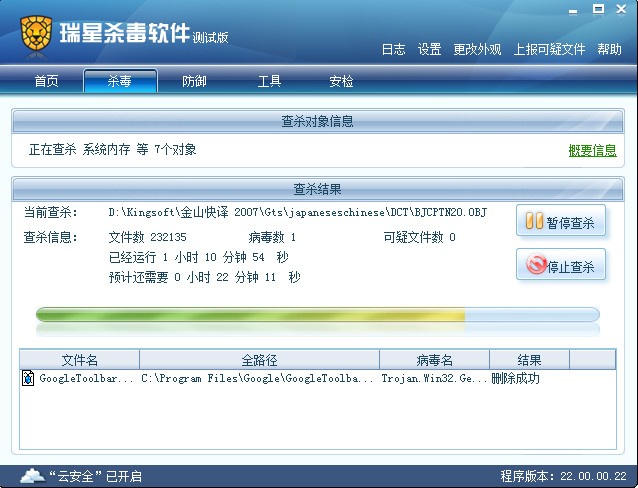Viewport: 638px width, 488px height.
Task: Click the pause icon on 暂停查杀
Action: tap(534, 221)
